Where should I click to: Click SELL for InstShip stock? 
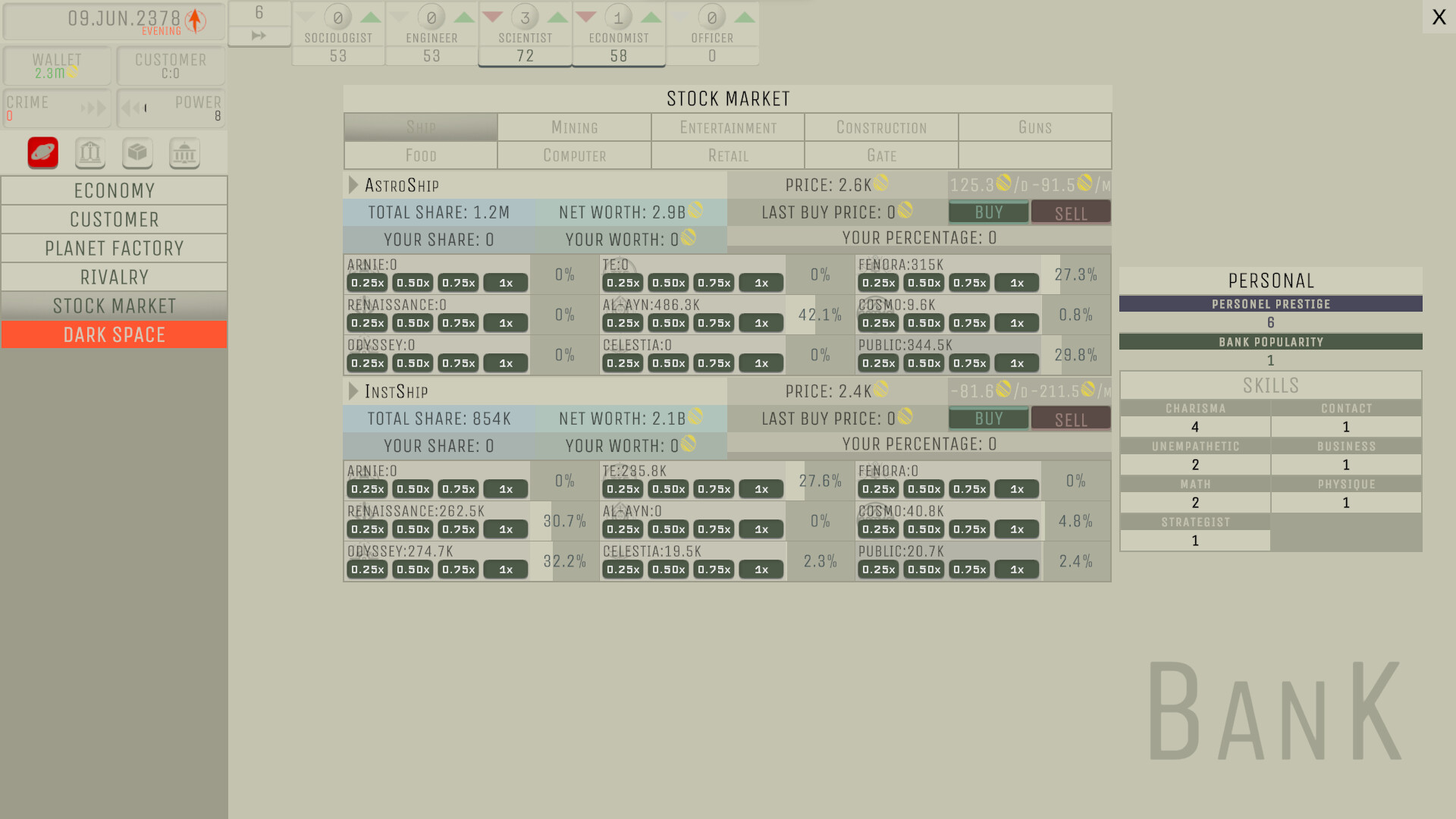coord(1070,419)
